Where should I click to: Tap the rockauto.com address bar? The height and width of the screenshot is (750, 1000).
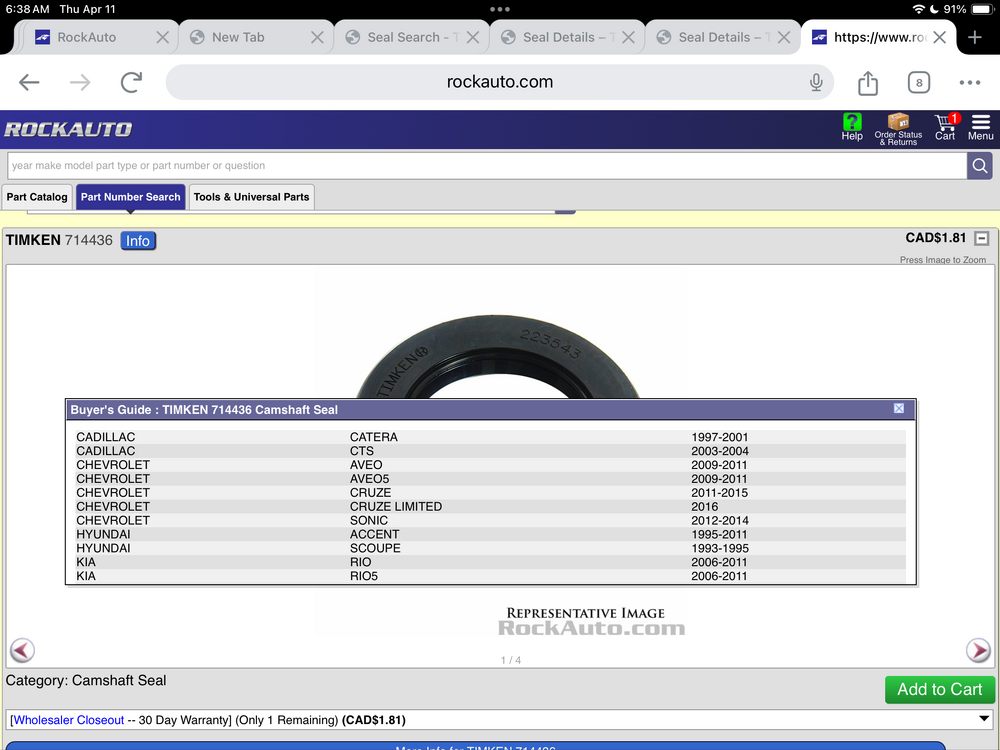tap(499, 82)
